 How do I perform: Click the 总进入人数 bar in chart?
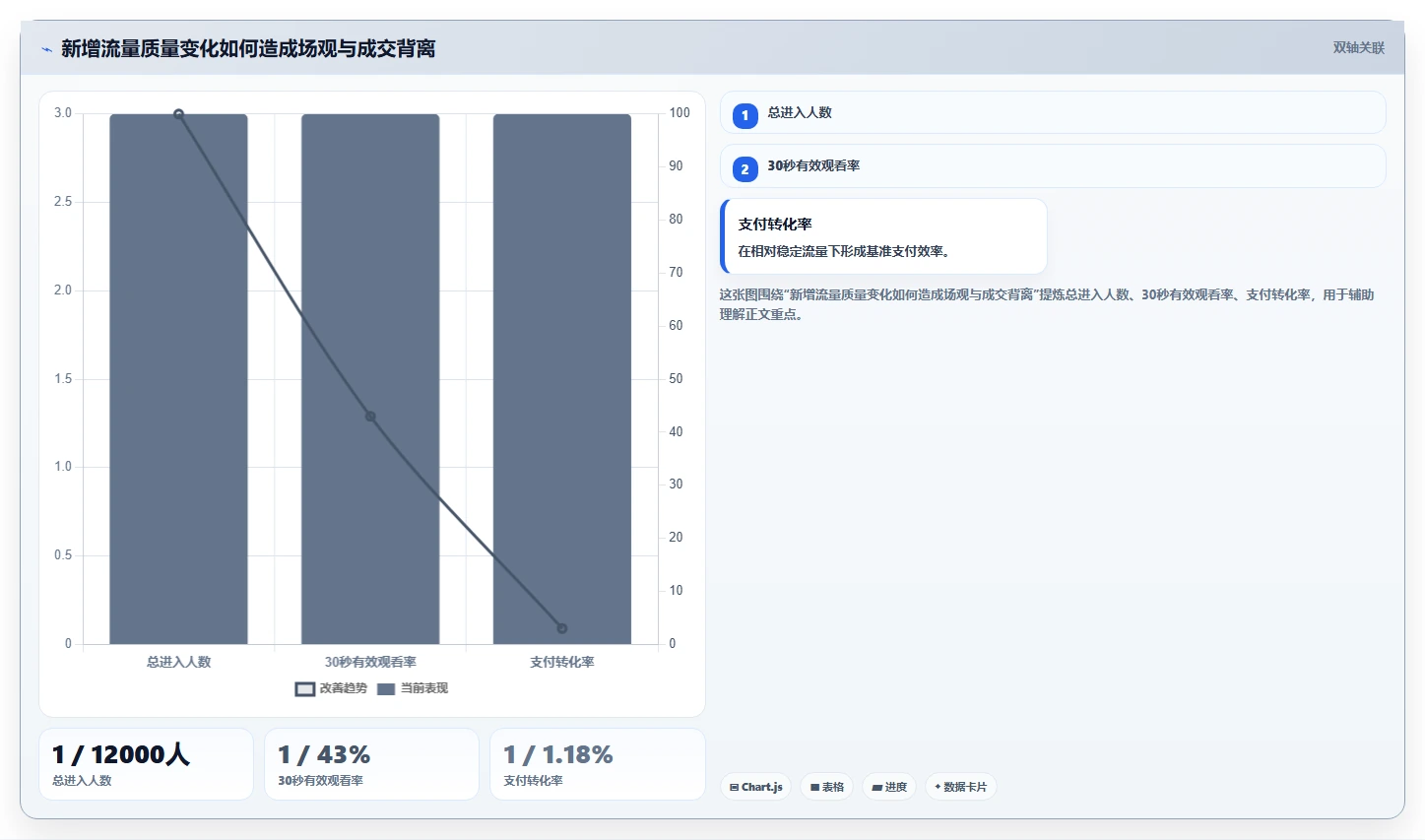[x=178, y=379]
